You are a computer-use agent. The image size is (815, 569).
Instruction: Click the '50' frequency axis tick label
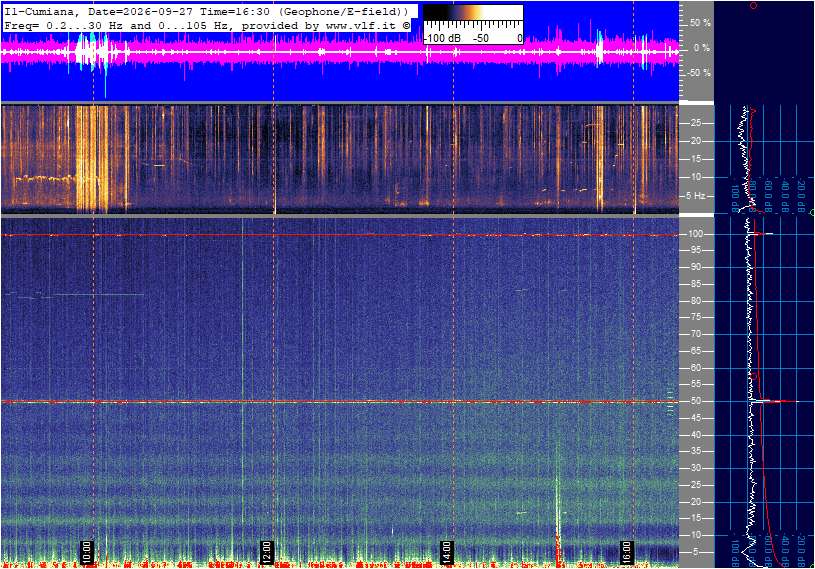pos(695,401)
